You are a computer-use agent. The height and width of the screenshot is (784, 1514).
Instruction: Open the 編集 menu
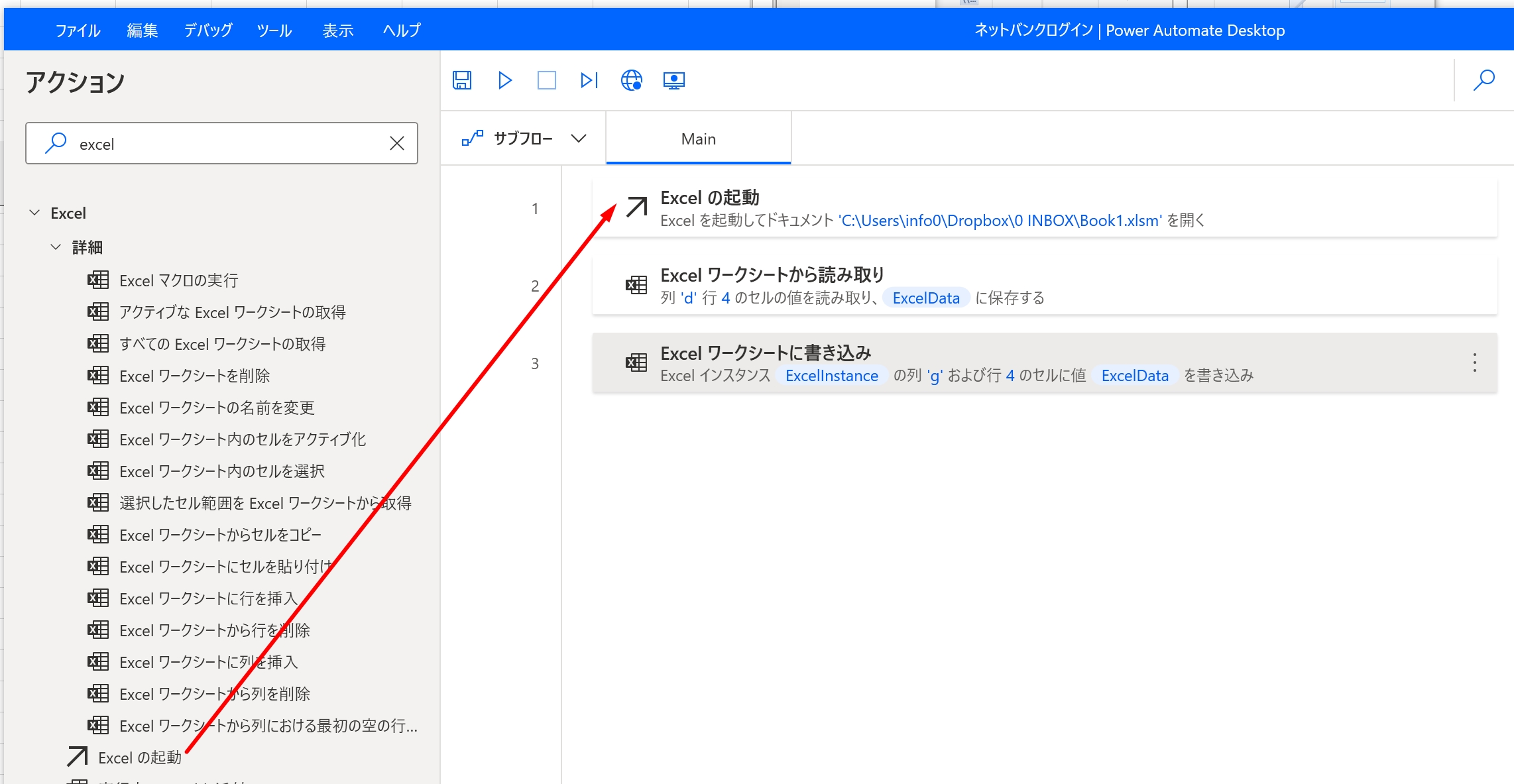coord(143,30)
